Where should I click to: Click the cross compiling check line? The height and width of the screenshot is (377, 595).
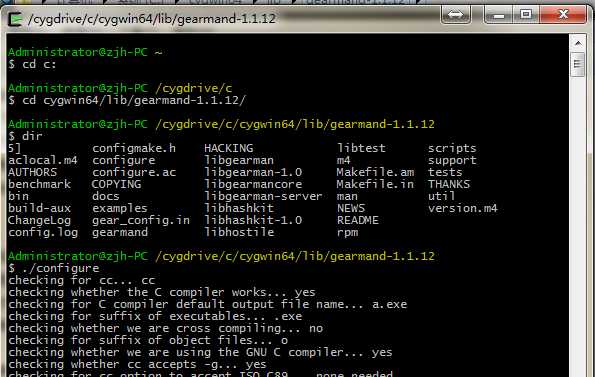coord(165,328)
